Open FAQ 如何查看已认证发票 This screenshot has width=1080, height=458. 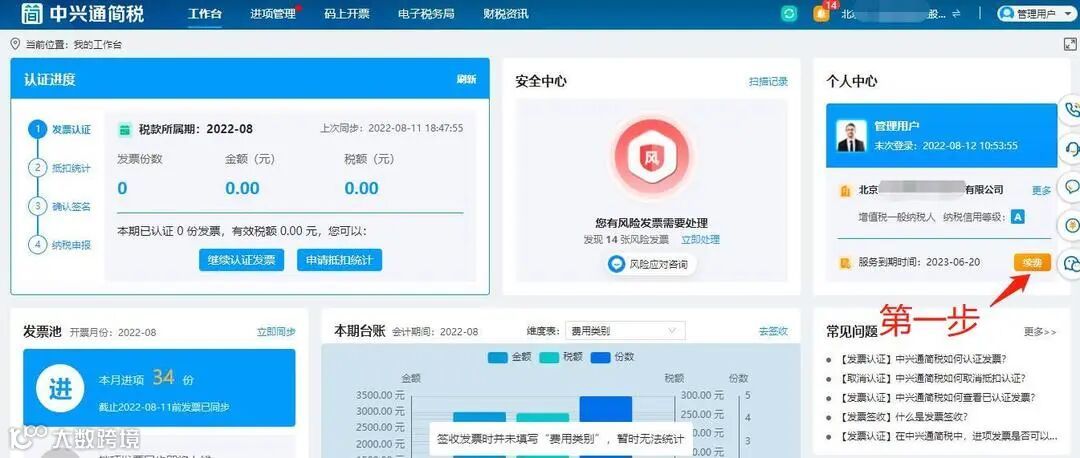point(935,397)
